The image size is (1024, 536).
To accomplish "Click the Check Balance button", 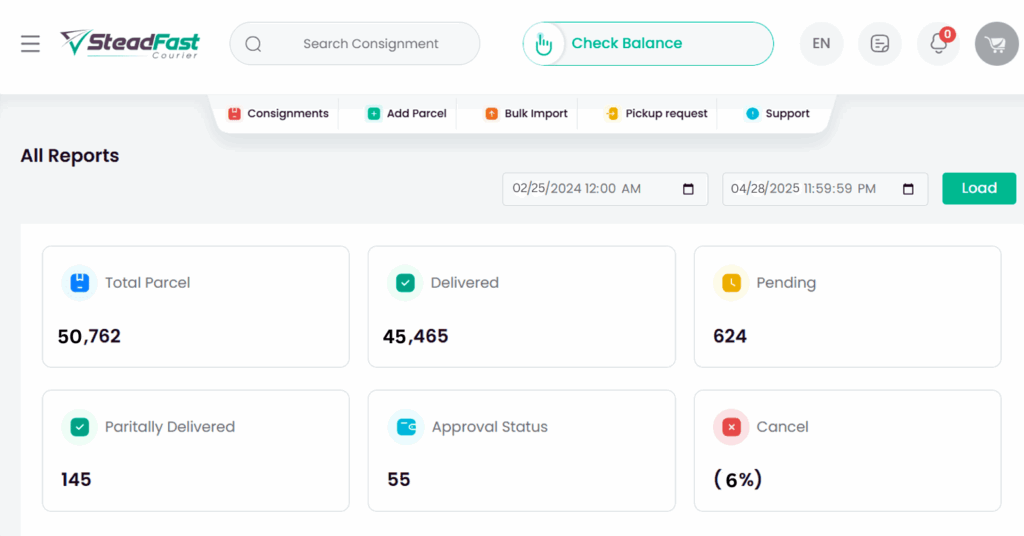I will coord(648,44).
